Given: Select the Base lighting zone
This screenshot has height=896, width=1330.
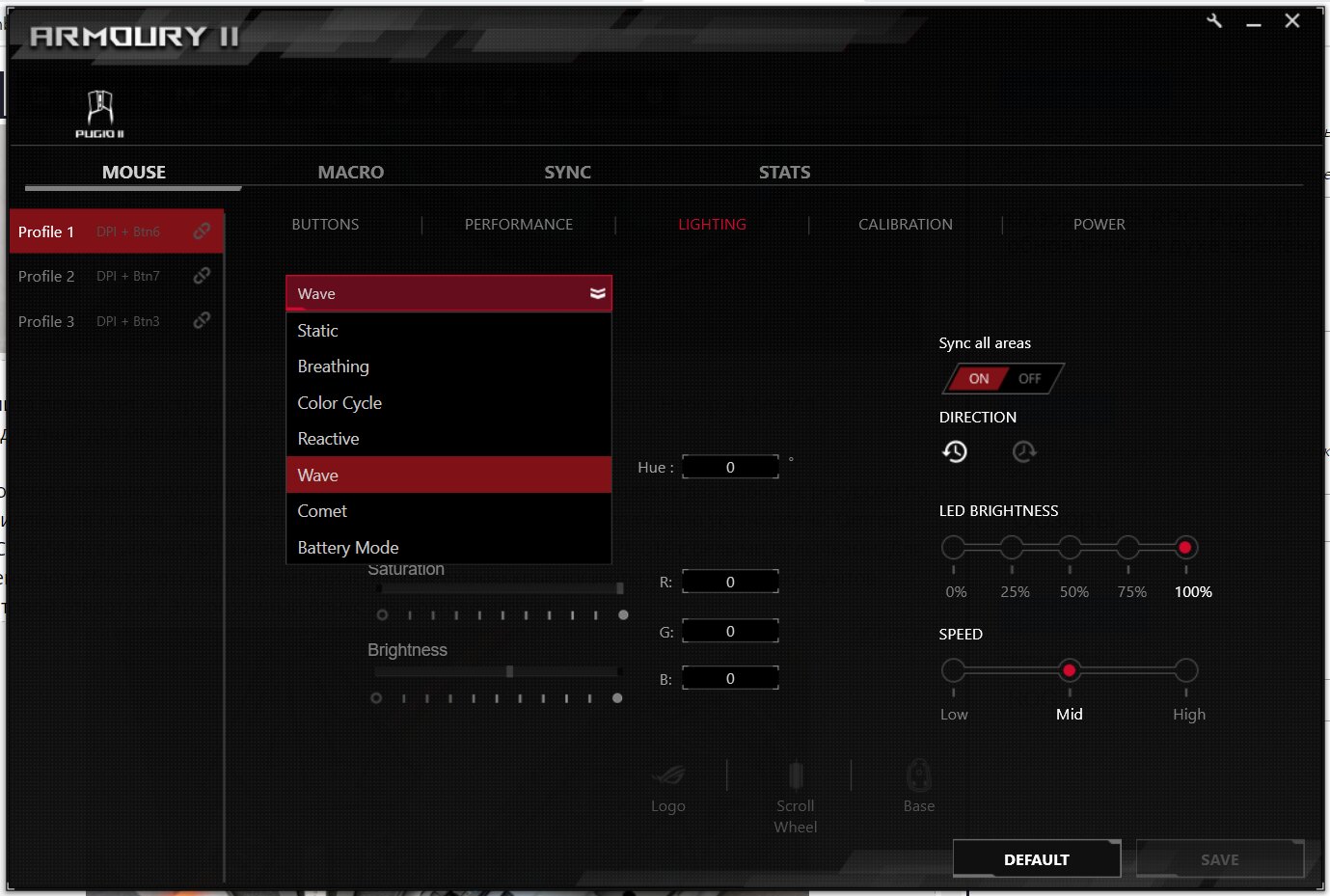Looking at the screenshot, I should tap(919, 787).
